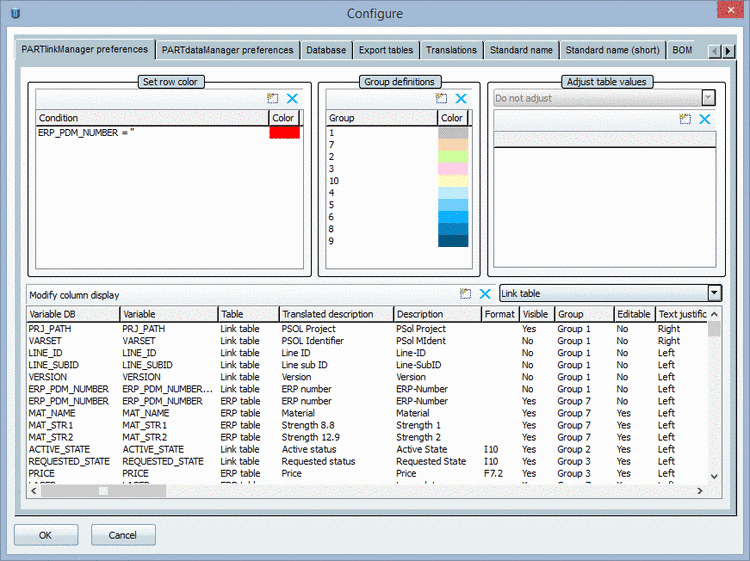Screen dimensions: 750x561
Task: Click the Cancel button
Action: point(123,535)
